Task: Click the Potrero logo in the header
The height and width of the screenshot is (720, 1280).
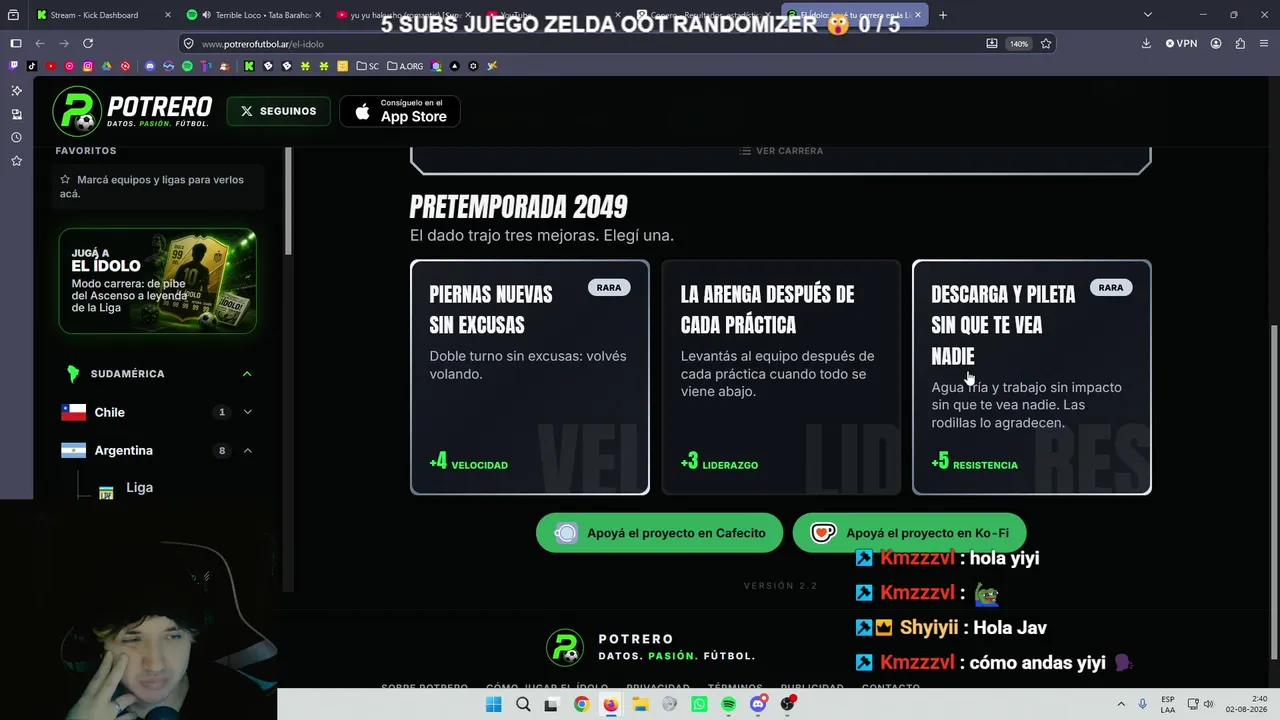Action: 132,111
